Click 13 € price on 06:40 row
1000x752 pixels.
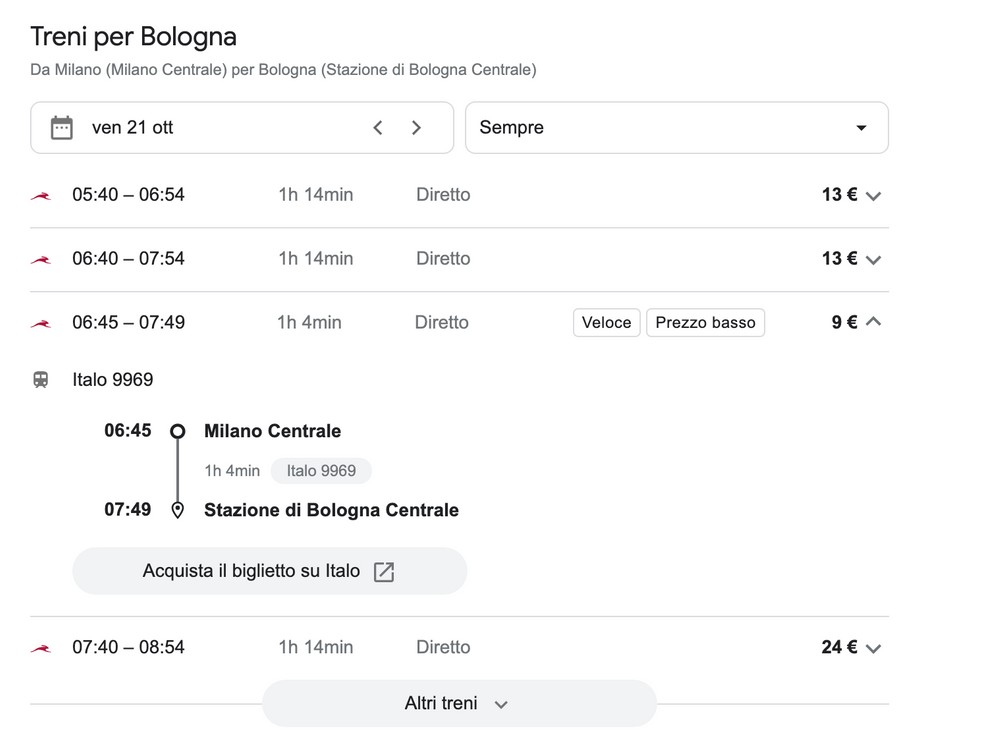coord(839,258)
